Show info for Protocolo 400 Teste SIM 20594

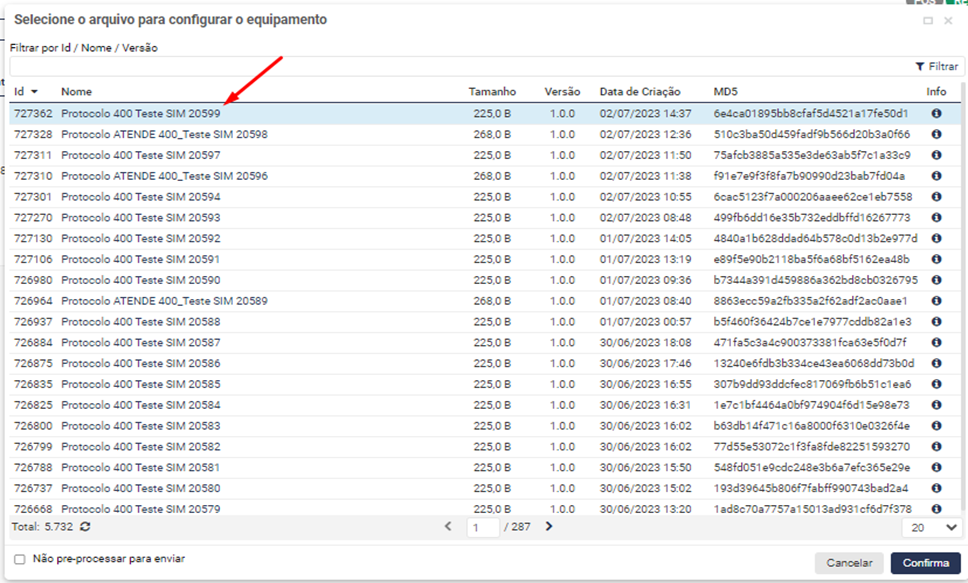click(x=936, y=197)
